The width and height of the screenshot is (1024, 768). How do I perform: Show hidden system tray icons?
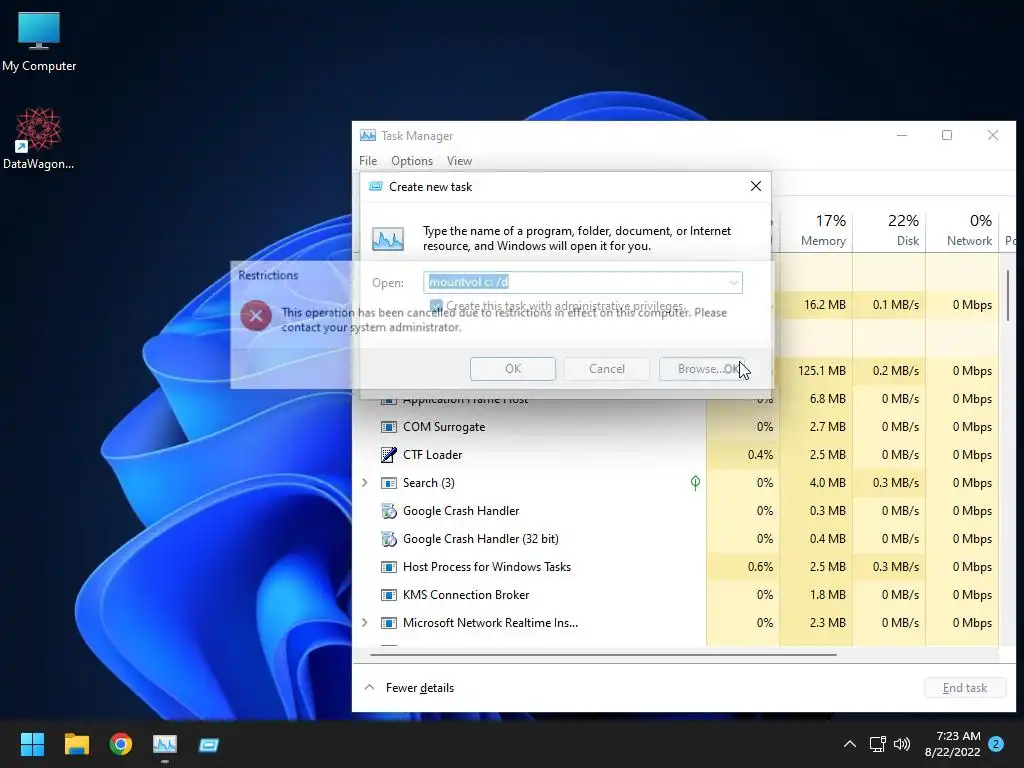[850, 744]
